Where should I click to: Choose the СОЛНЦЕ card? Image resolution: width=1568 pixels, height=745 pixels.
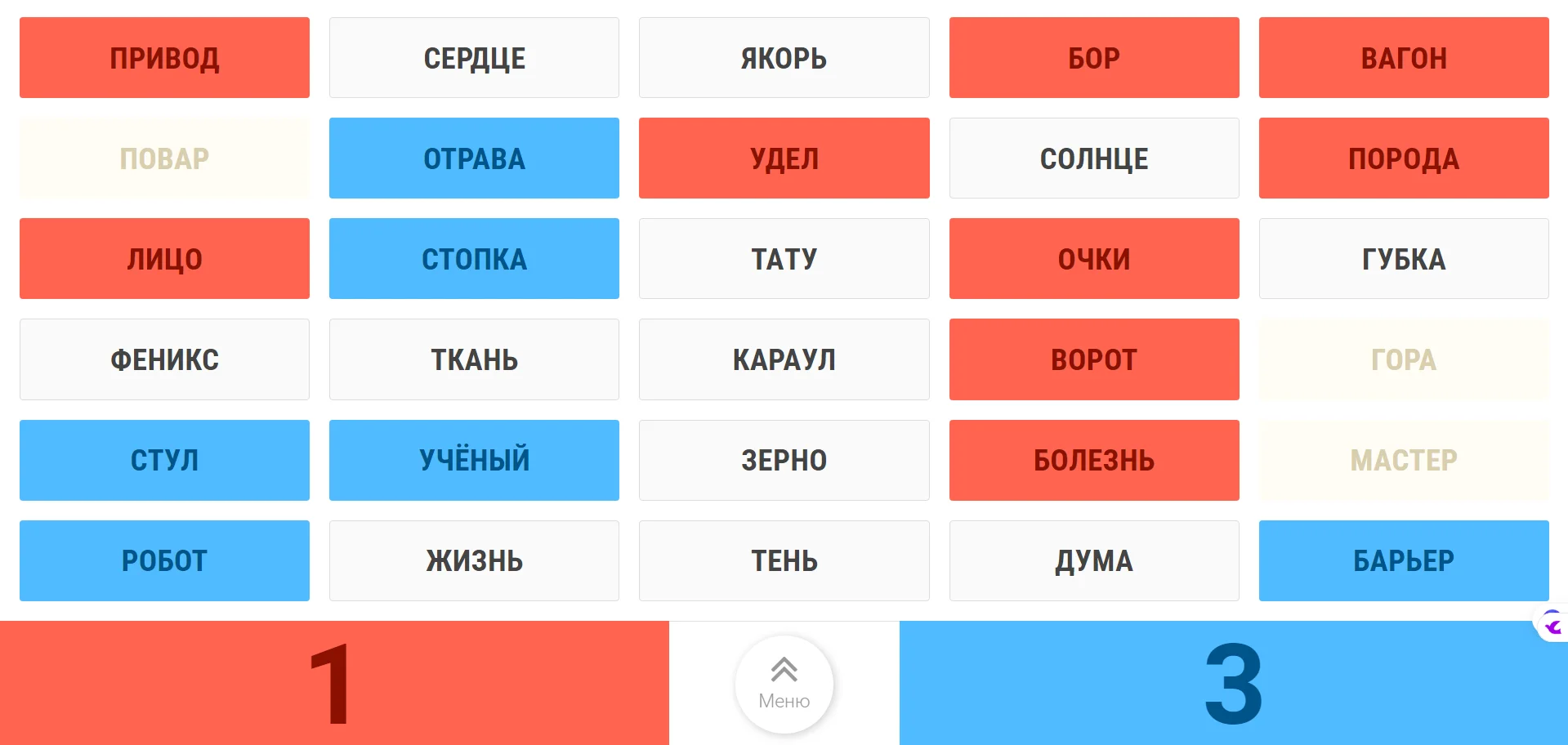1093,158
